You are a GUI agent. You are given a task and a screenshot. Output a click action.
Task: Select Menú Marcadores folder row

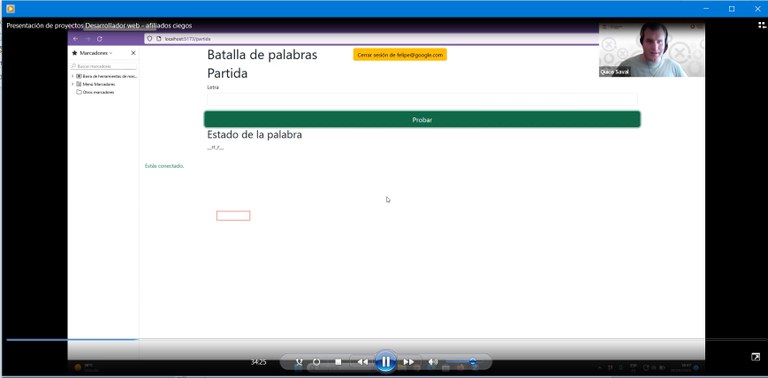(96, 84)
